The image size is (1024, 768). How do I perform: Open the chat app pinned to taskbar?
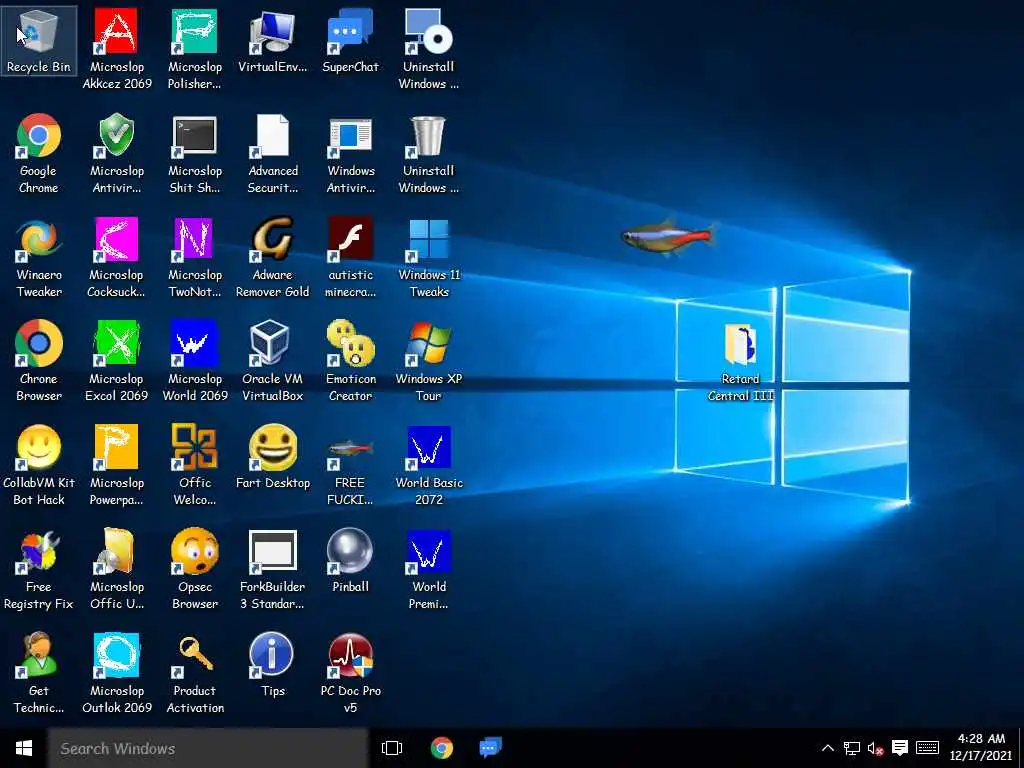click(490, 748)
